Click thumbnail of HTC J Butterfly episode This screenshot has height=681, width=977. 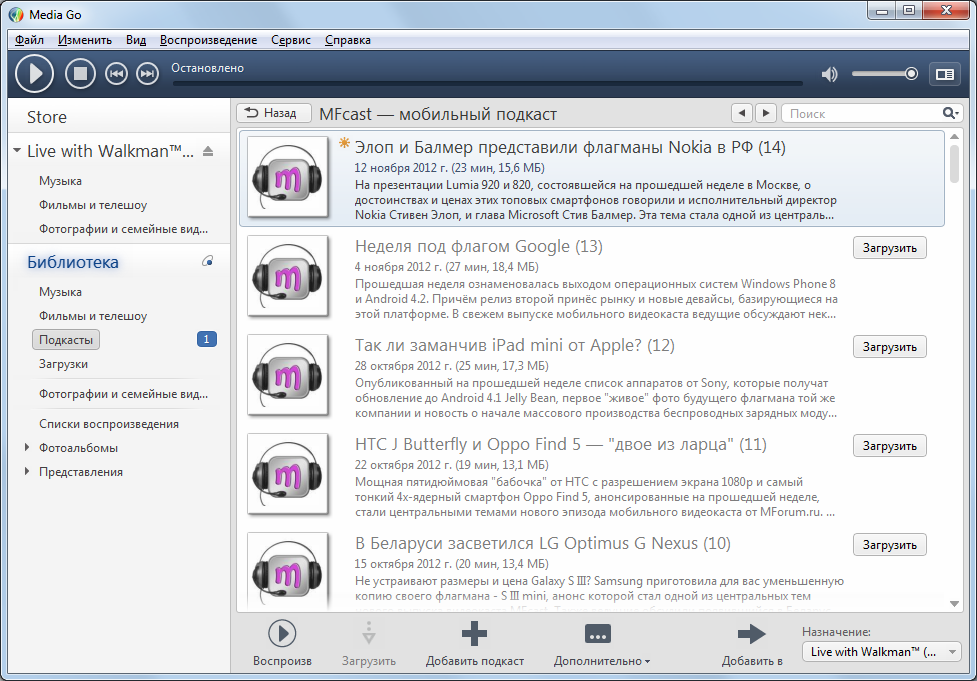point(287,474)
